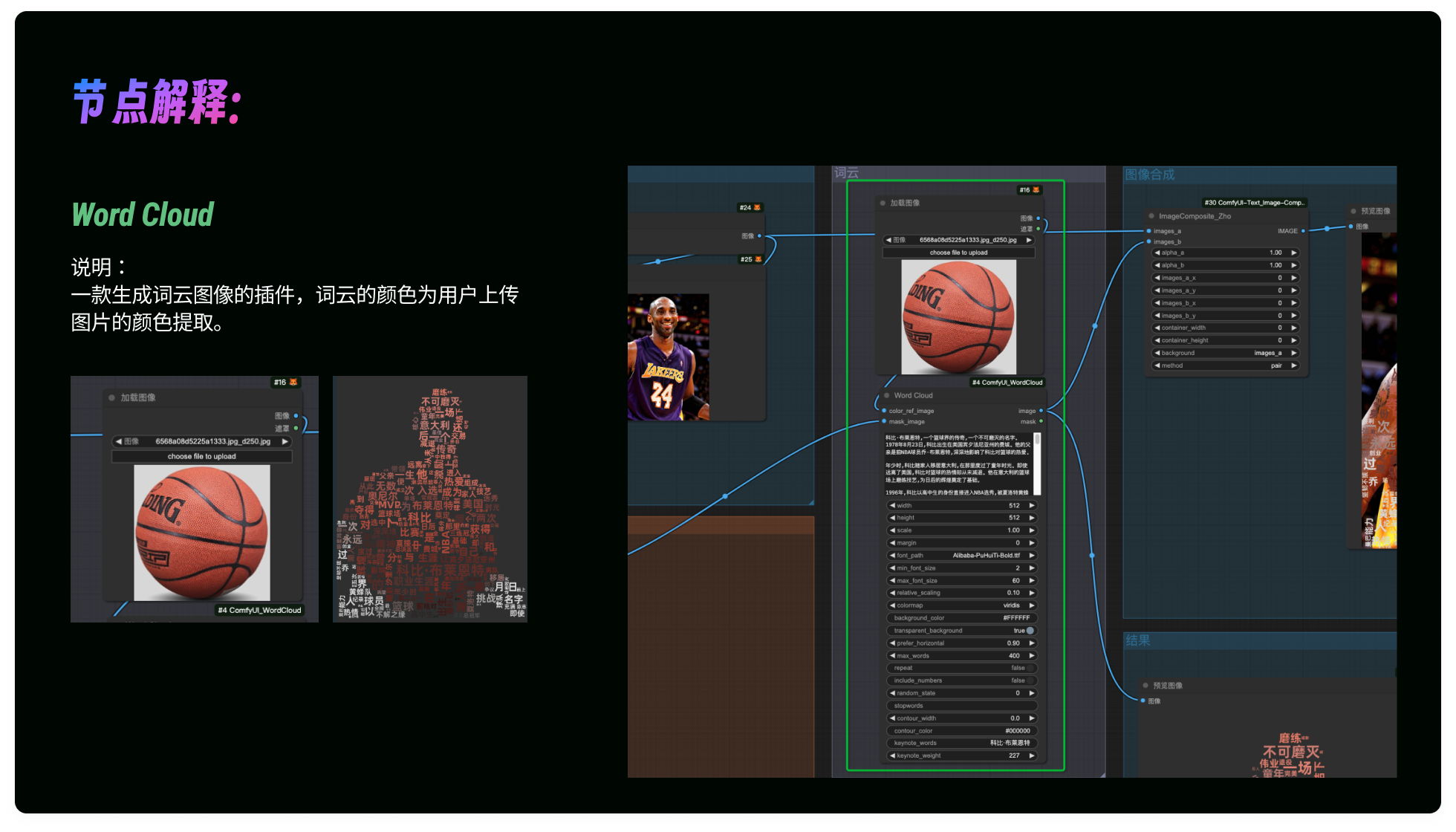Toggle transparent_background switch
This screenshot has width=1456, height=832.
(x=1030, y=631)
